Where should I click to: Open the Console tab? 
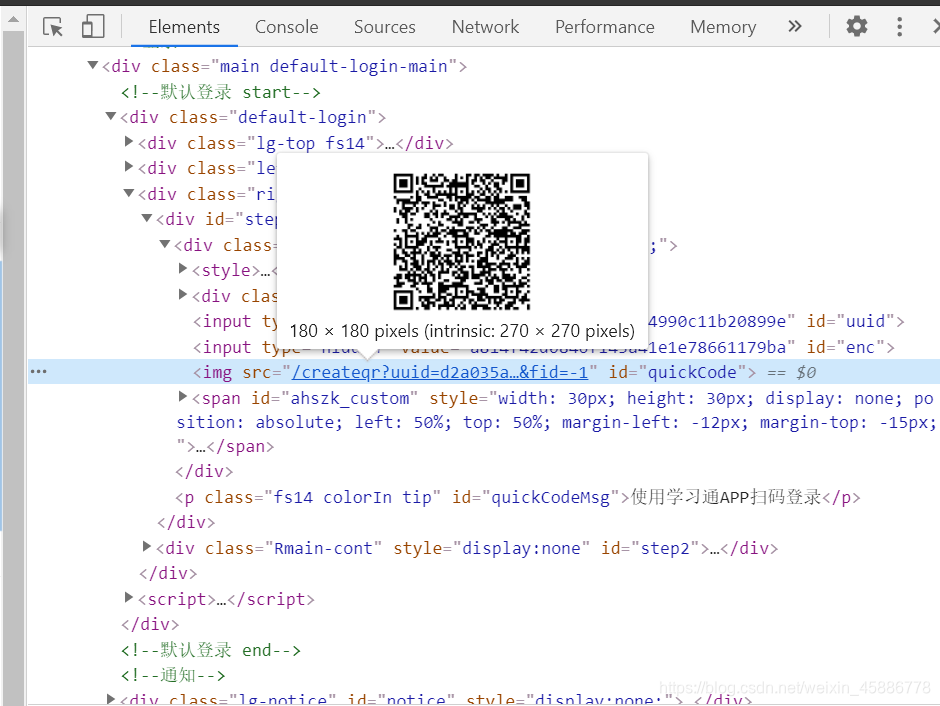(x=287, y=27)
